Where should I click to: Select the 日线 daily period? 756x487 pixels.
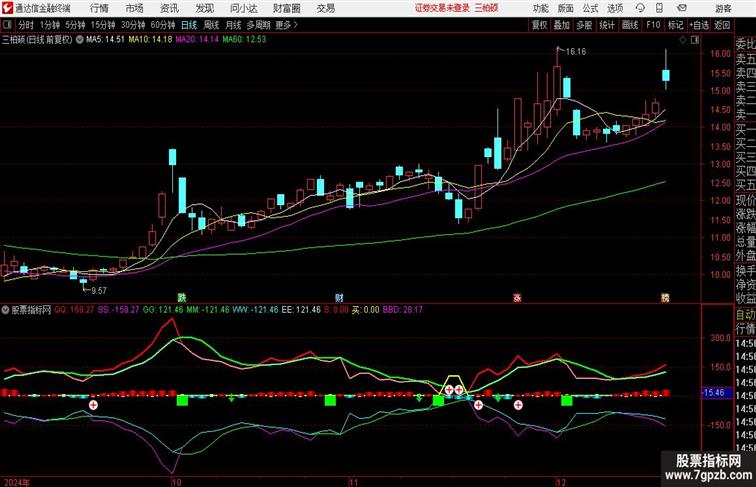tap(189, 25)
